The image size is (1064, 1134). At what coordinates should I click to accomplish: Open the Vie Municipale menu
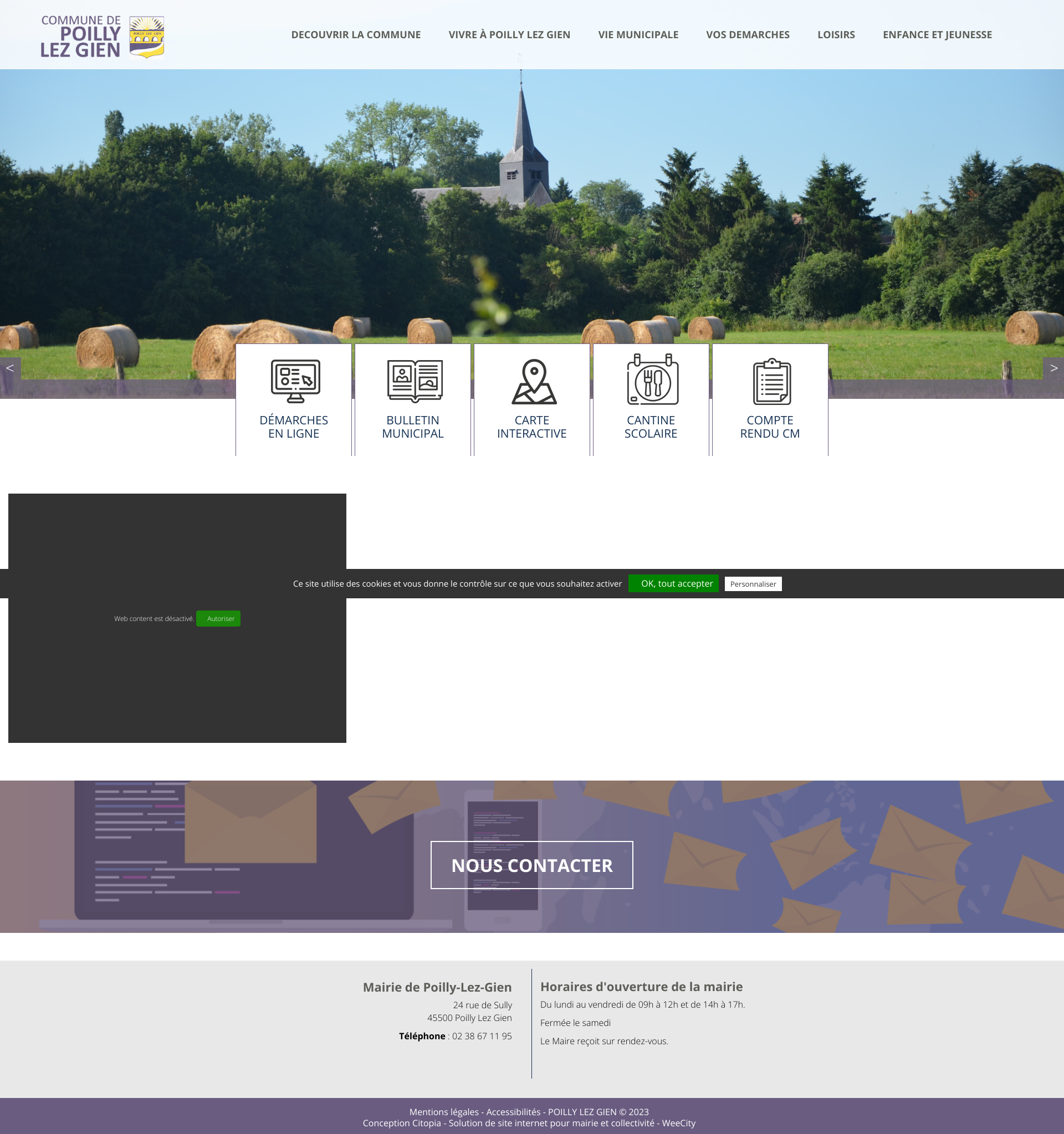638,35
